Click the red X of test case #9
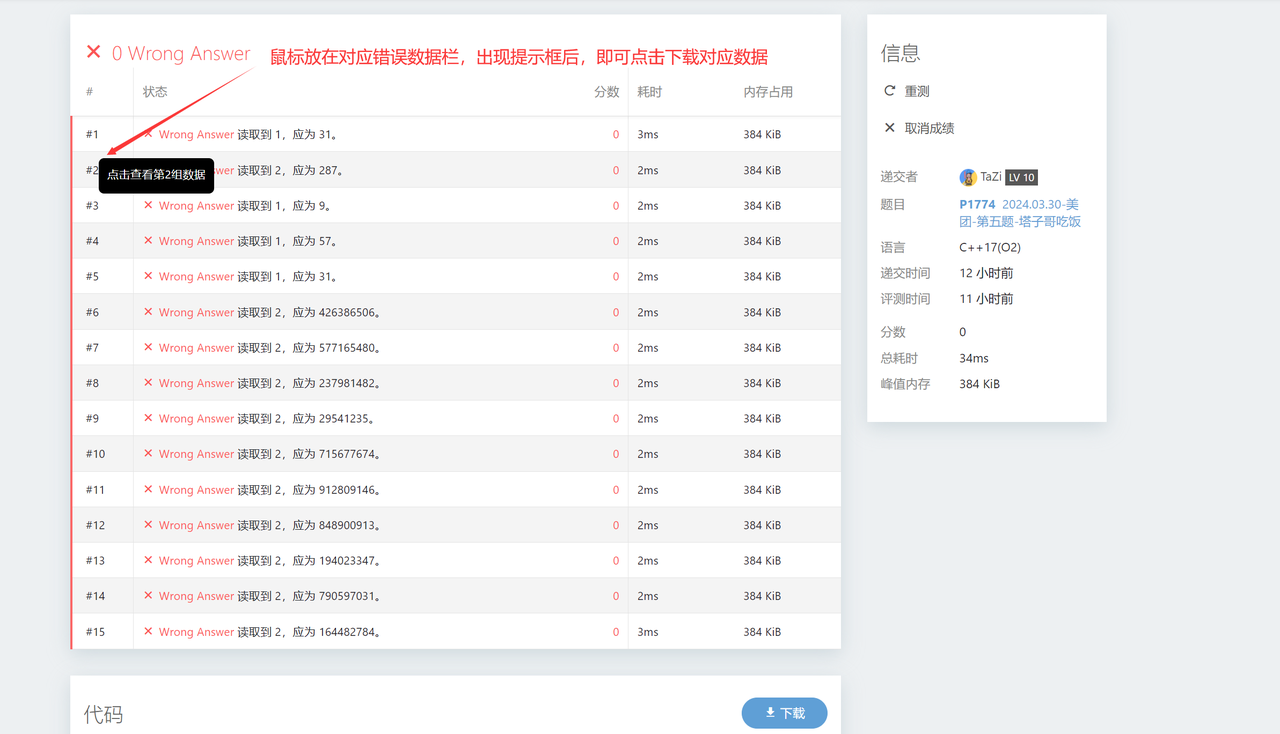 tap(148, 418)
